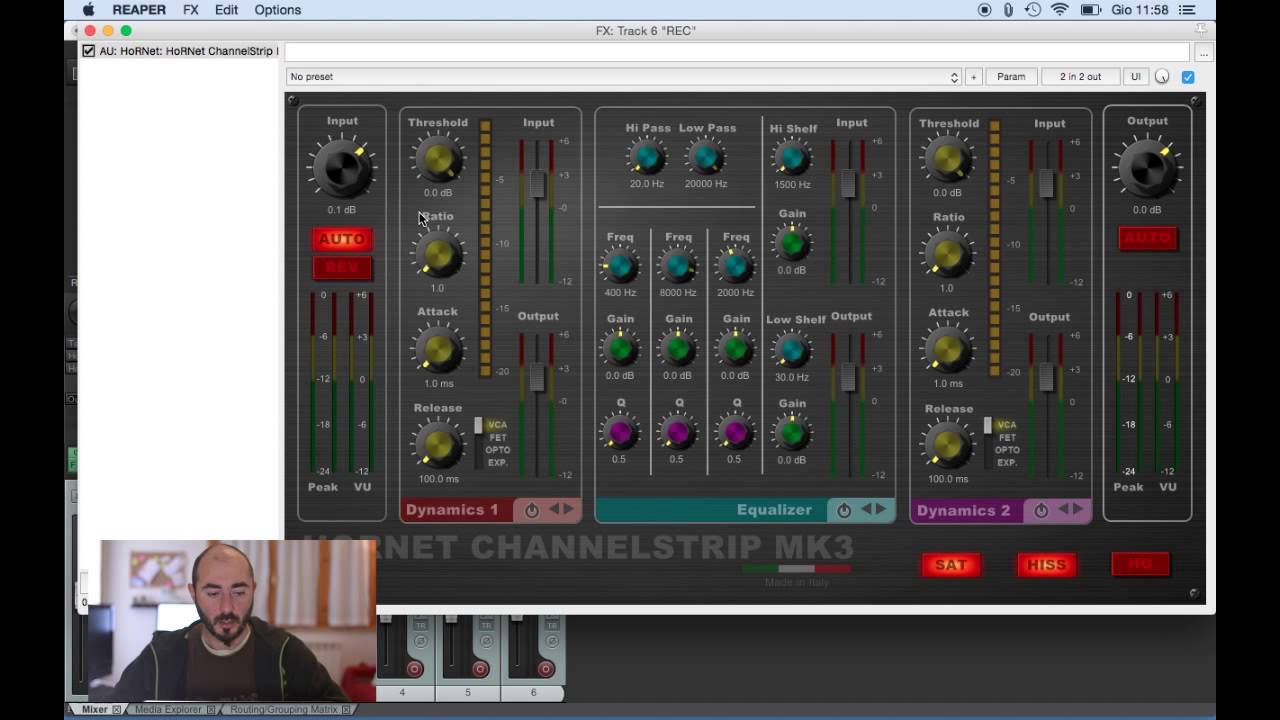Select the AU: HoRNet ChannelStrip list entry
Viewport: 1280px width, 720px height.
(x=180, y=51)
